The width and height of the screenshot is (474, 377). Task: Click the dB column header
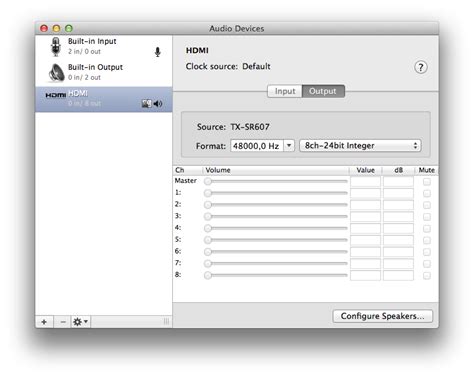pyautogui.click(x=398, y=170)
